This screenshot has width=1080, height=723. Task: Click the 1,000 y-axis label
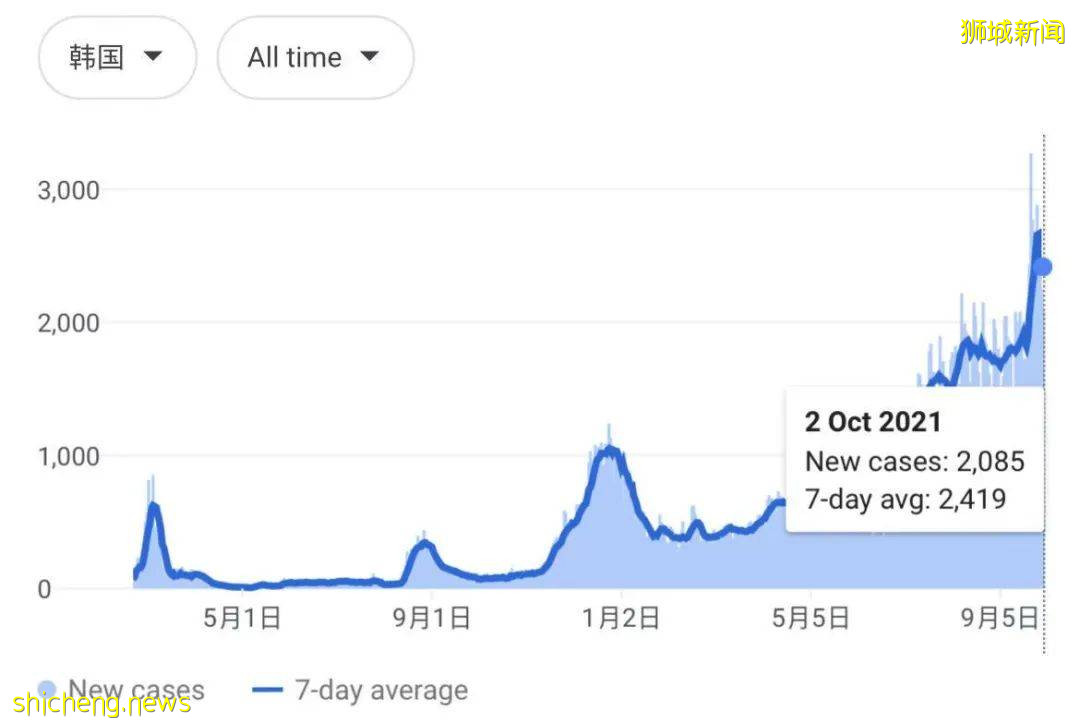69,456
